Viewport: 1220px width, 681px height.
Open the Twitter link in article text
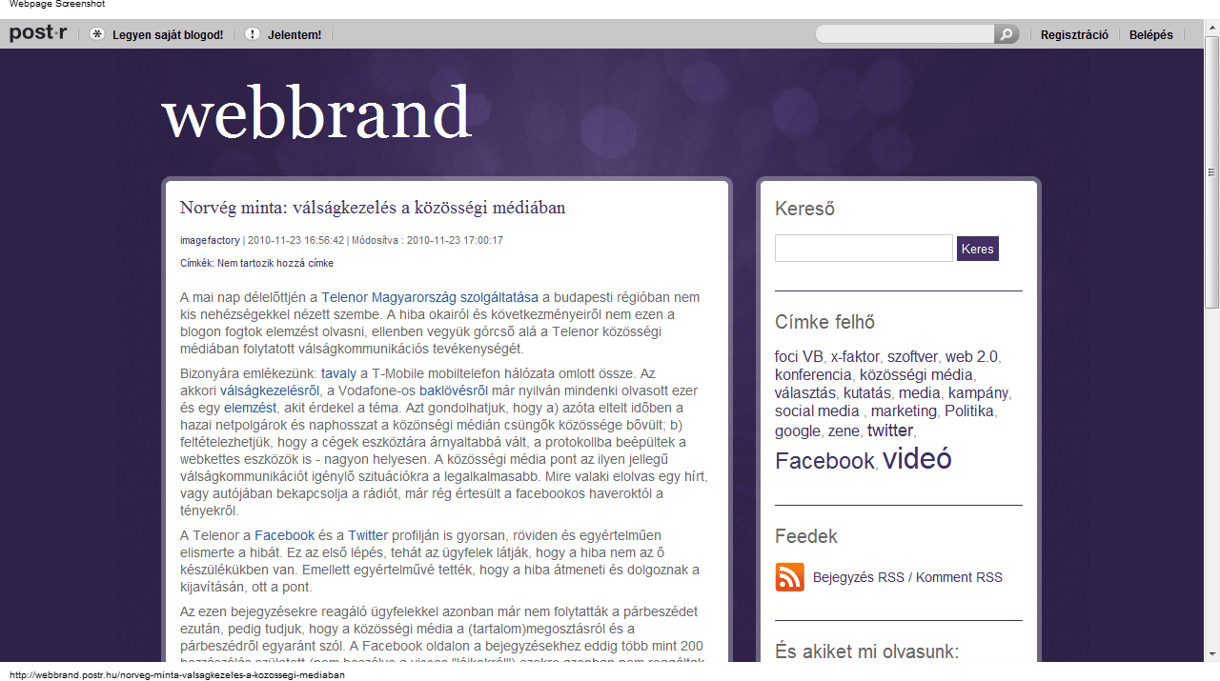point(368,535)
